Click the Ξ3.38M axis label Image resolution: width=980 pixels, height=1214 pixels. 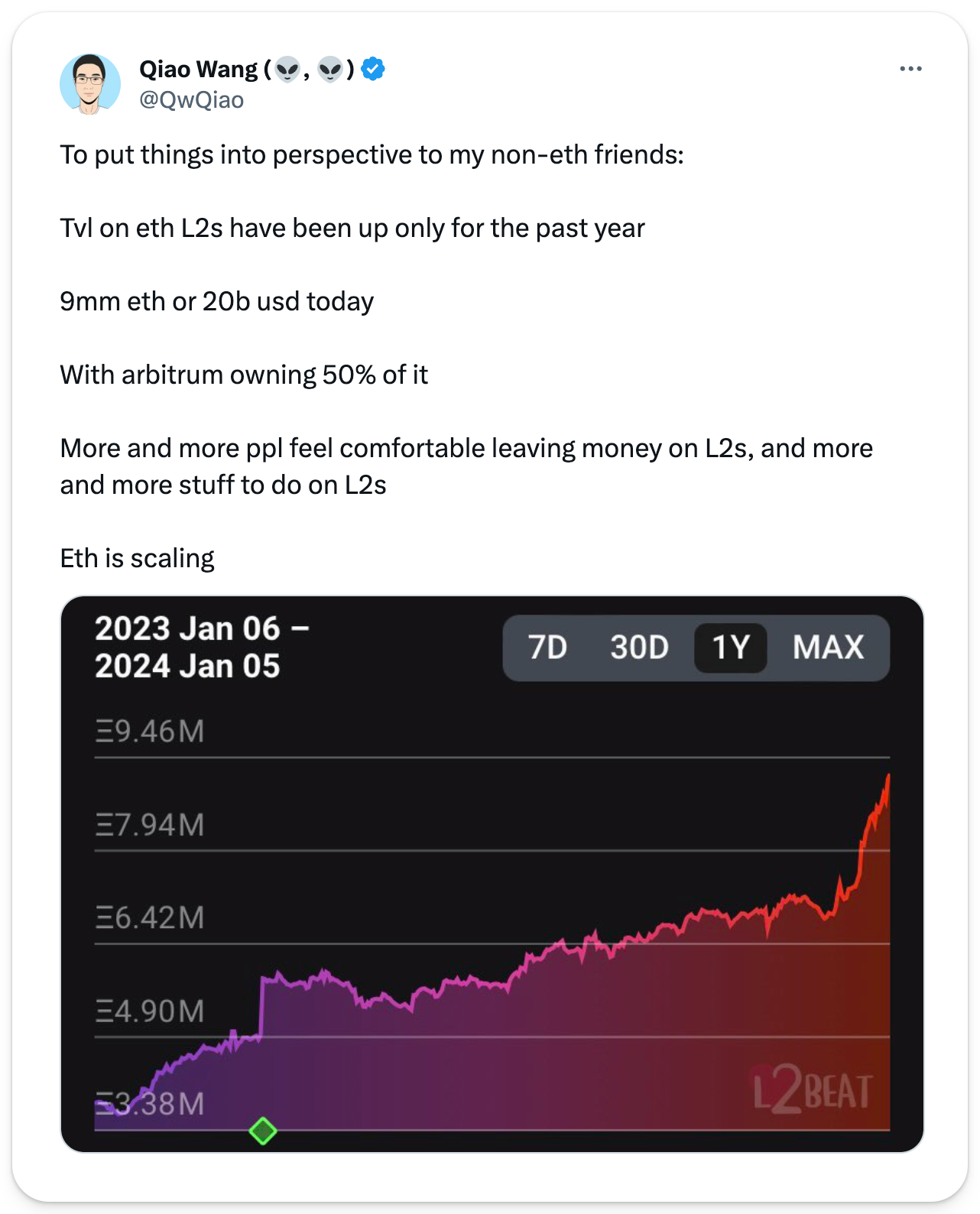pyautogui.click(x=150, y=1104)
